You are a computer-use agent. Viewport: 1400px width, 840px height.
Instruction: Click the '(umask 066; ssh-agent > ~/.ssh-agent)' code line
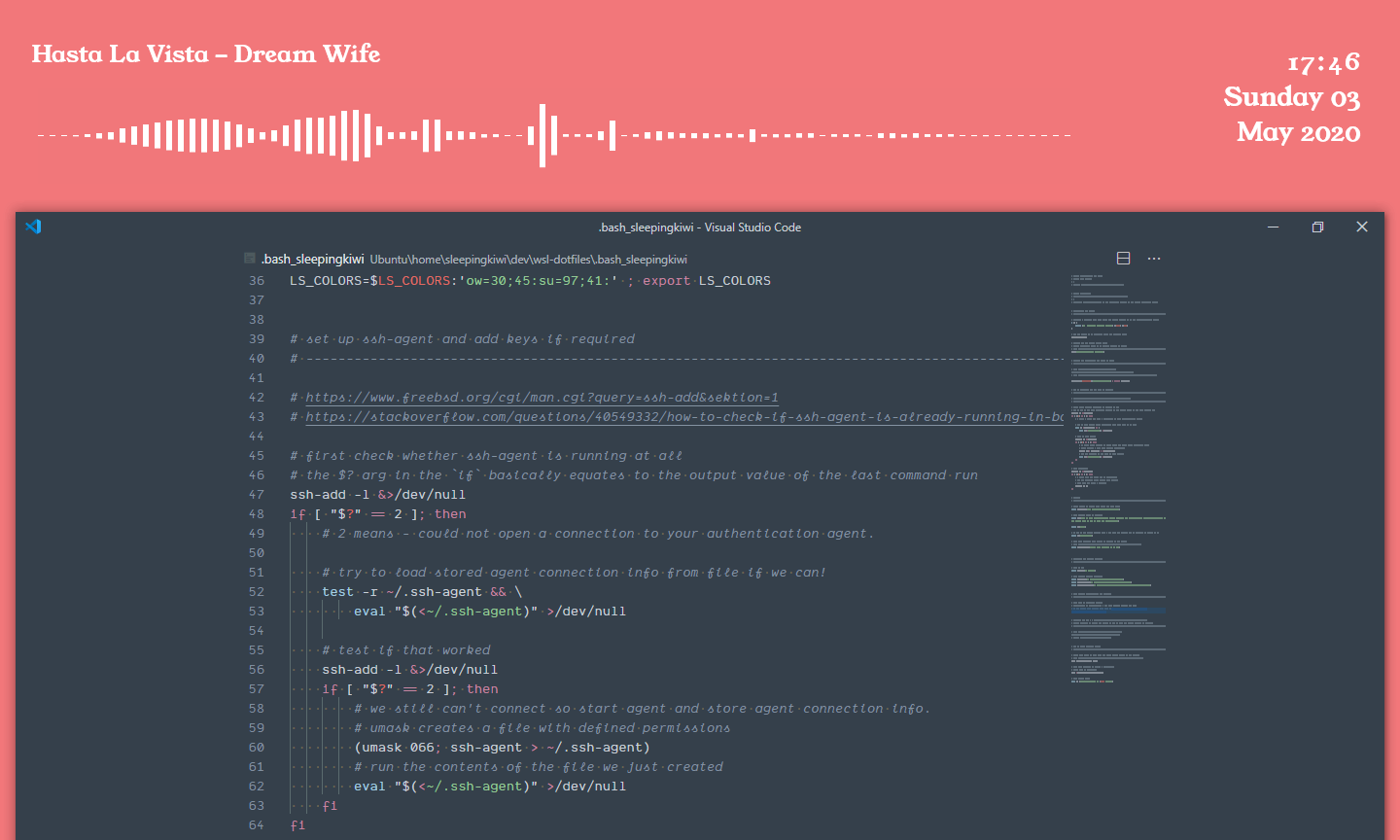pyautogui.click(x=503, y=748)
